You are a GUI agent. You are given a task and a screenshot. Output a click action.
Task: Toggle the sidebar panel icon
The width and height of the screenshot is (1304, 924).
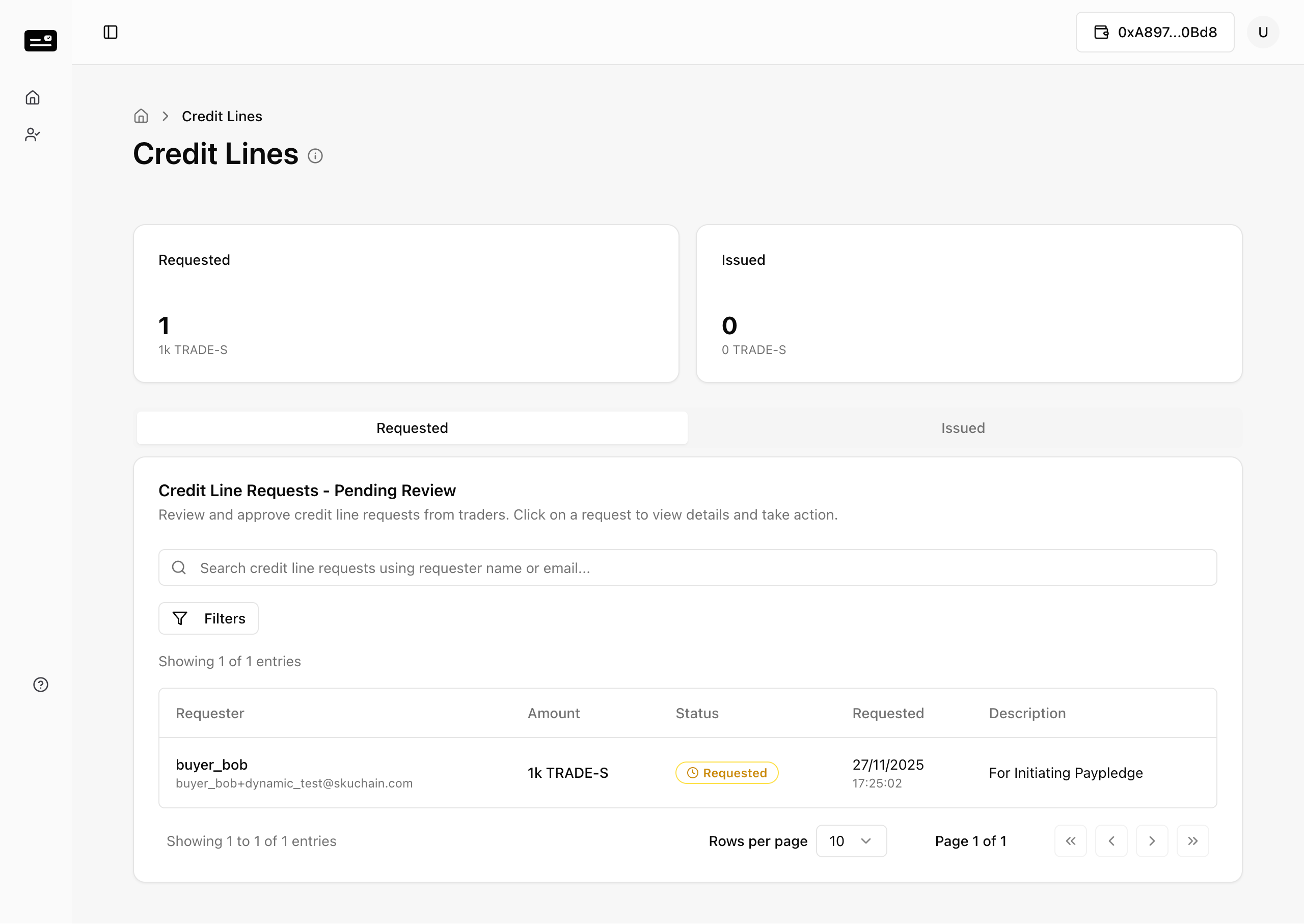[111, 32]
